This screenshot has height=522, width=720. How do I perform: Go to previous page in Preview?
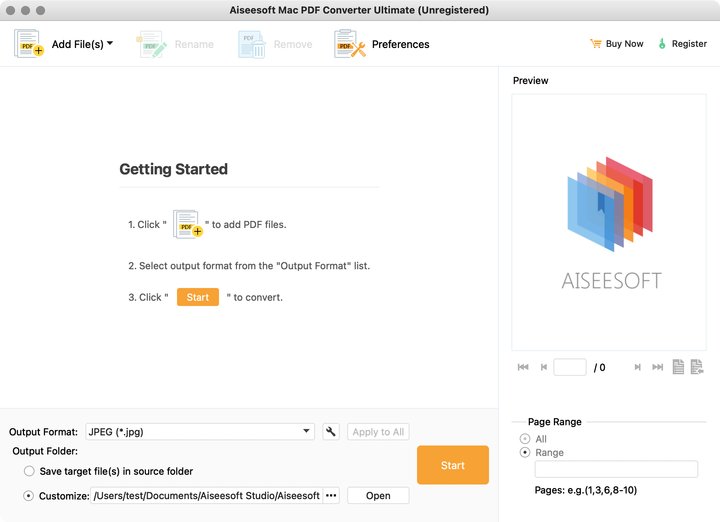click(x=544, y=367)
